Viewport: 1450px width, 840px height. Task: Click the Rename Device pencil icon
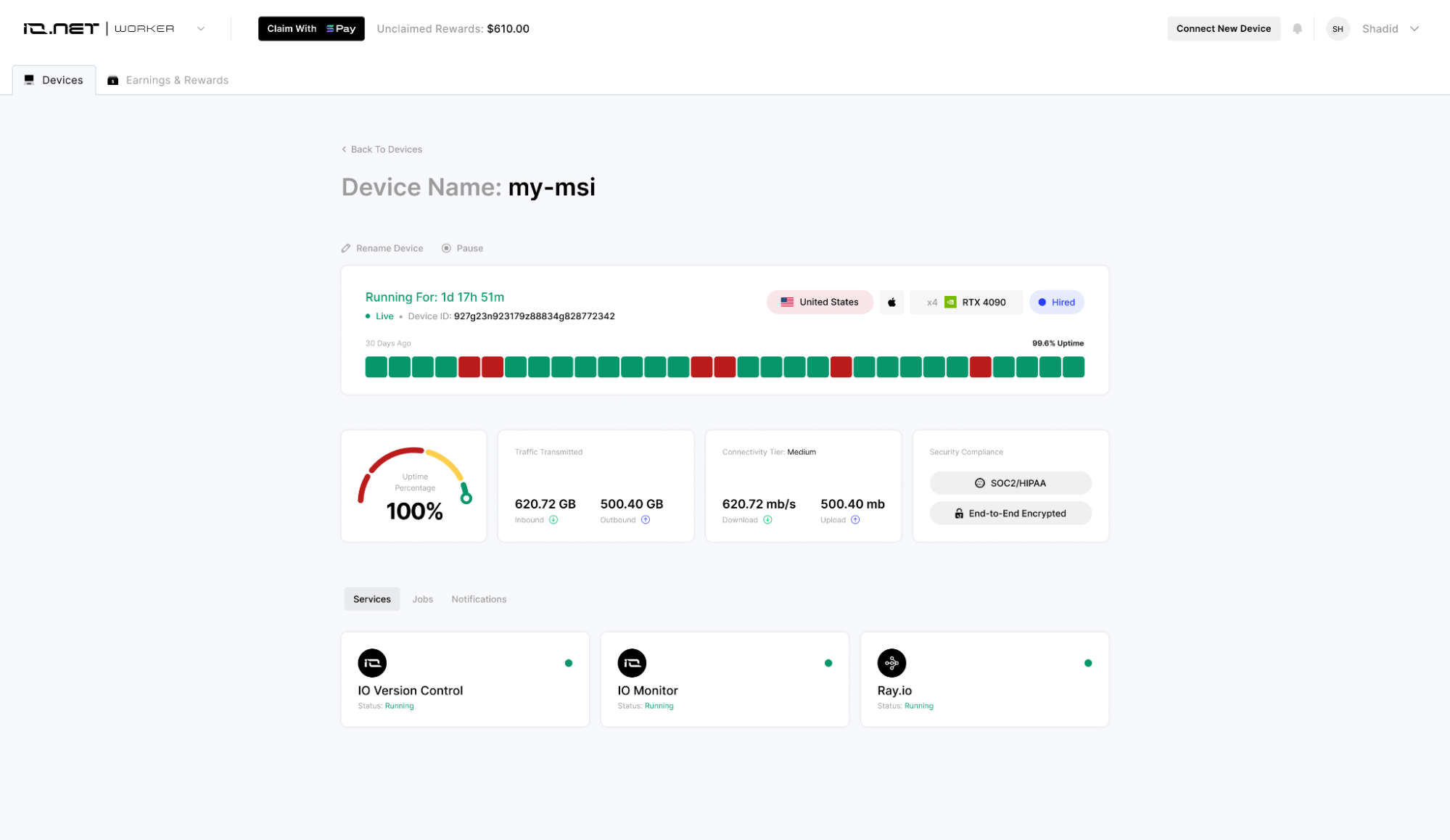click(x=346, y=248)
